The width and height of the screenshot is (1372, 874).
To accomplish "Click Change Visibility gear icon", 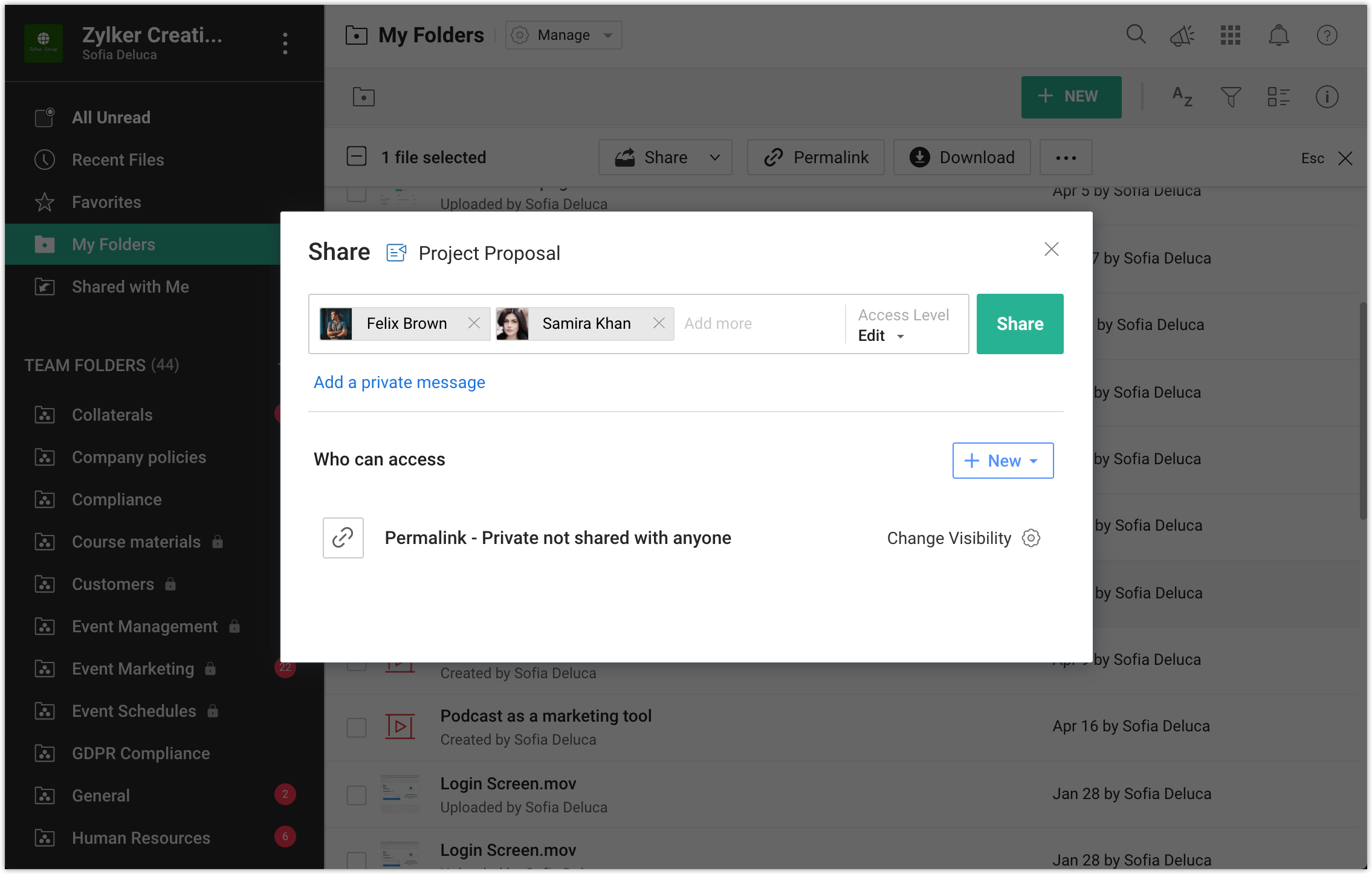I will 1031,538.
